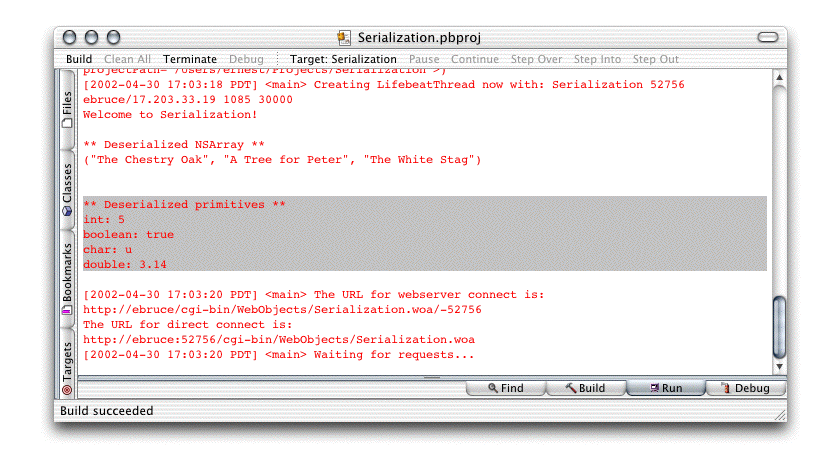
Task: Click Step Into in the toolbar
Action: click(597, 59)
